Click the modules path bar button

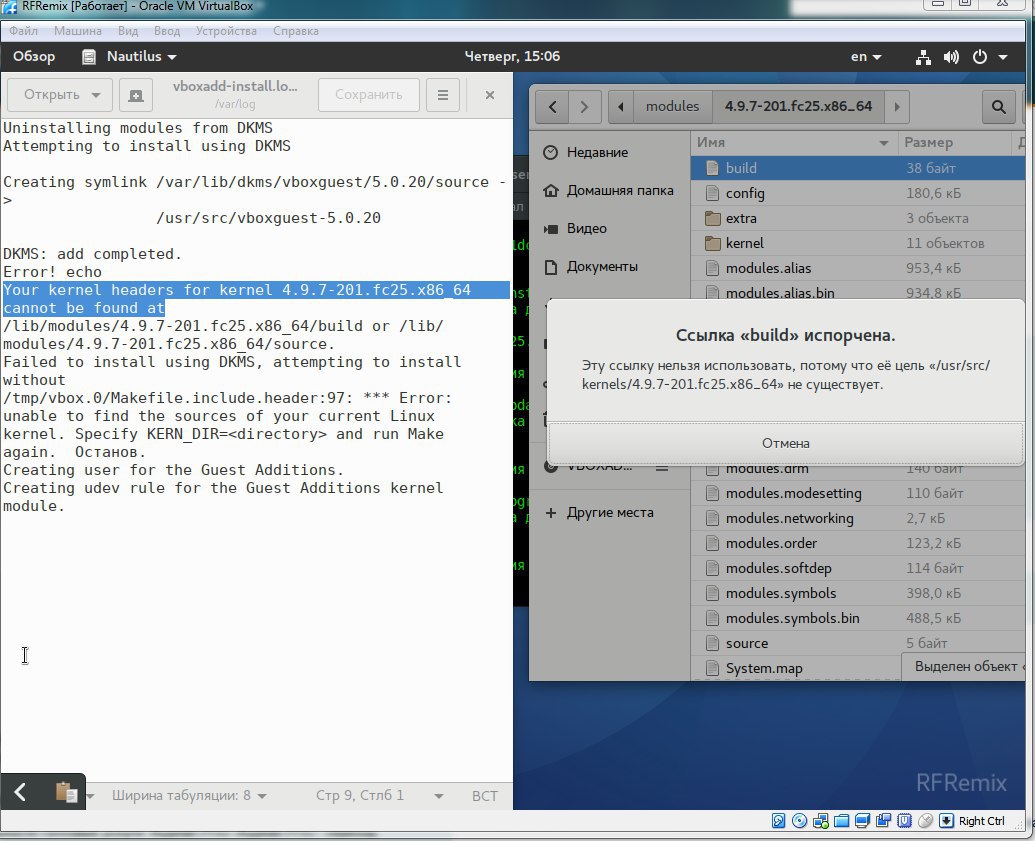[672, 106]
